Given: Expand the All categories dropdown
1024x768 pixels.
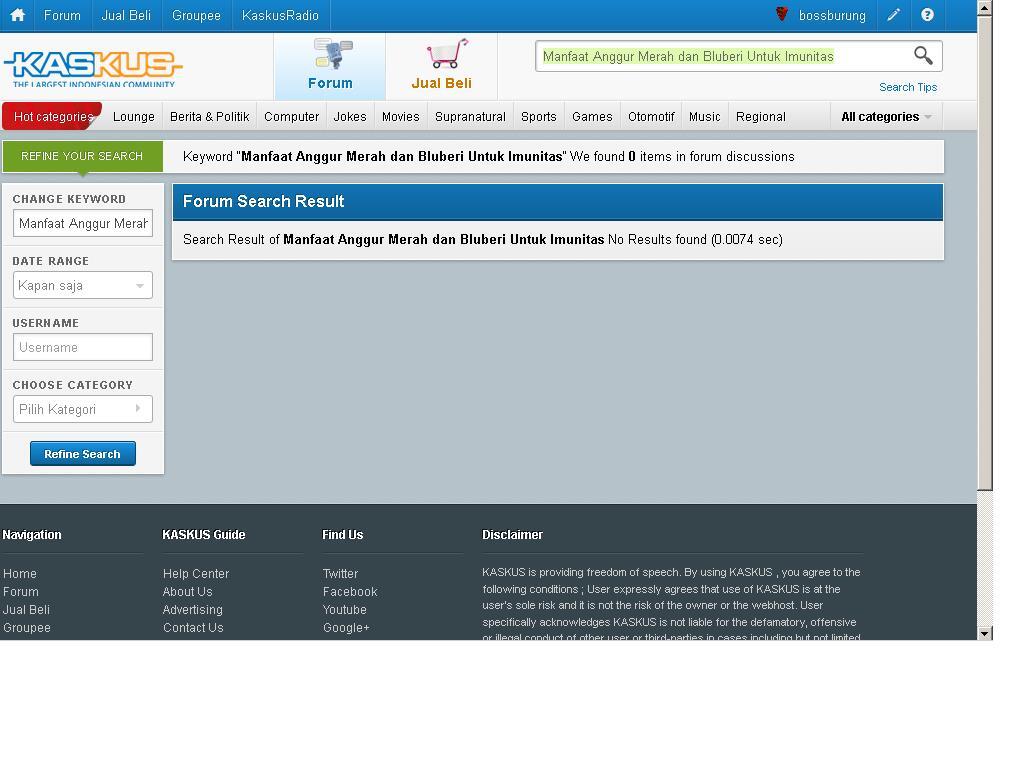Looking at the screenshot, I should [886, 117].
